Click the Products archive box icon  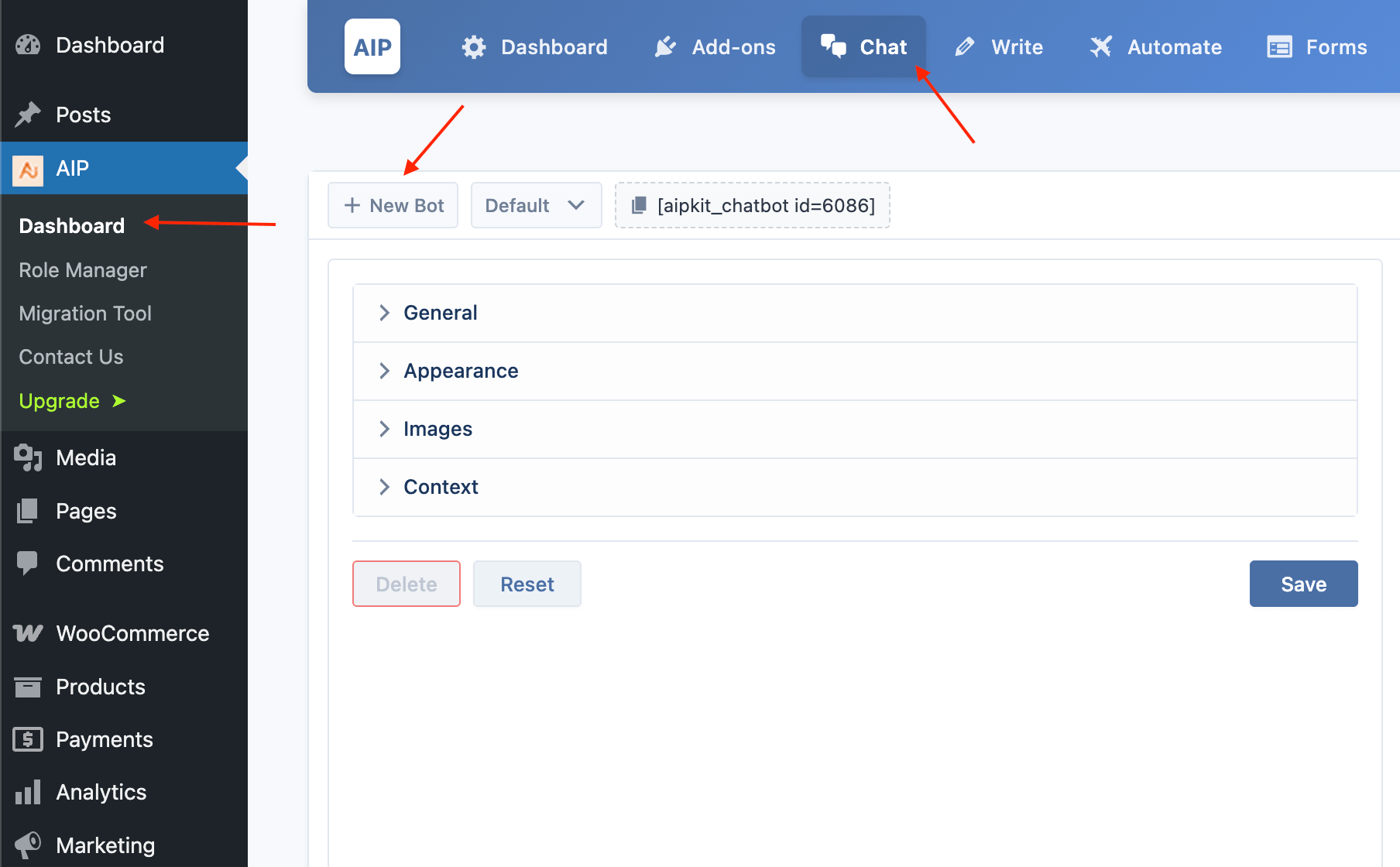(28, 687)
